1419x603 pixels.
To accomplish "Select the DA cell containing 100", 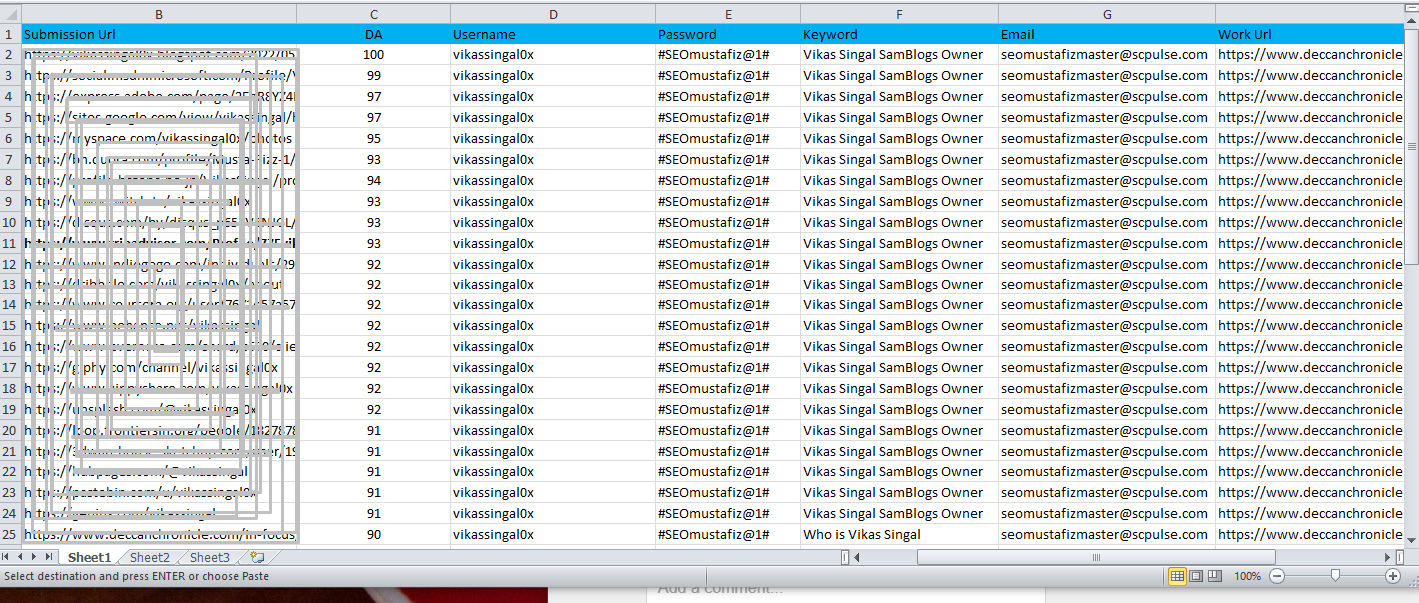I will (x=374, y=54).
